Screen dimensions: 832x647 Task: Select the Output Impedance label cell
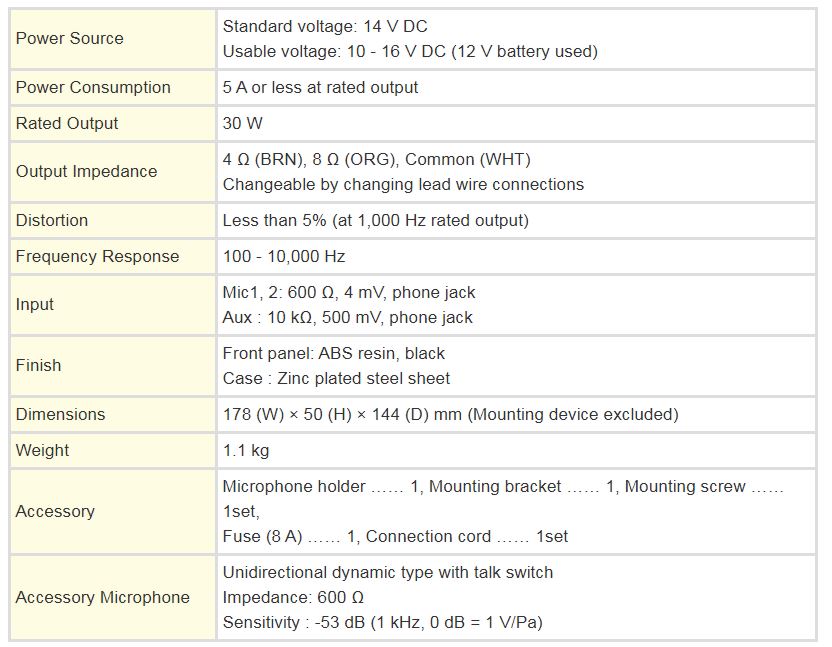[x=112, y=171]
